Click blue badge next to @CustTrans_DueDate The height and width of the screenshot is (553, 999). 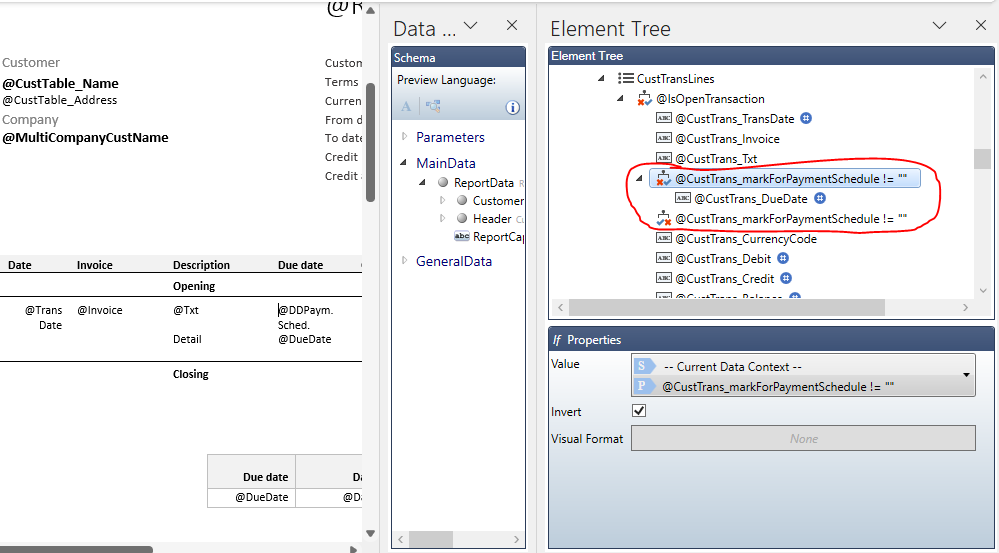[819, 198]
